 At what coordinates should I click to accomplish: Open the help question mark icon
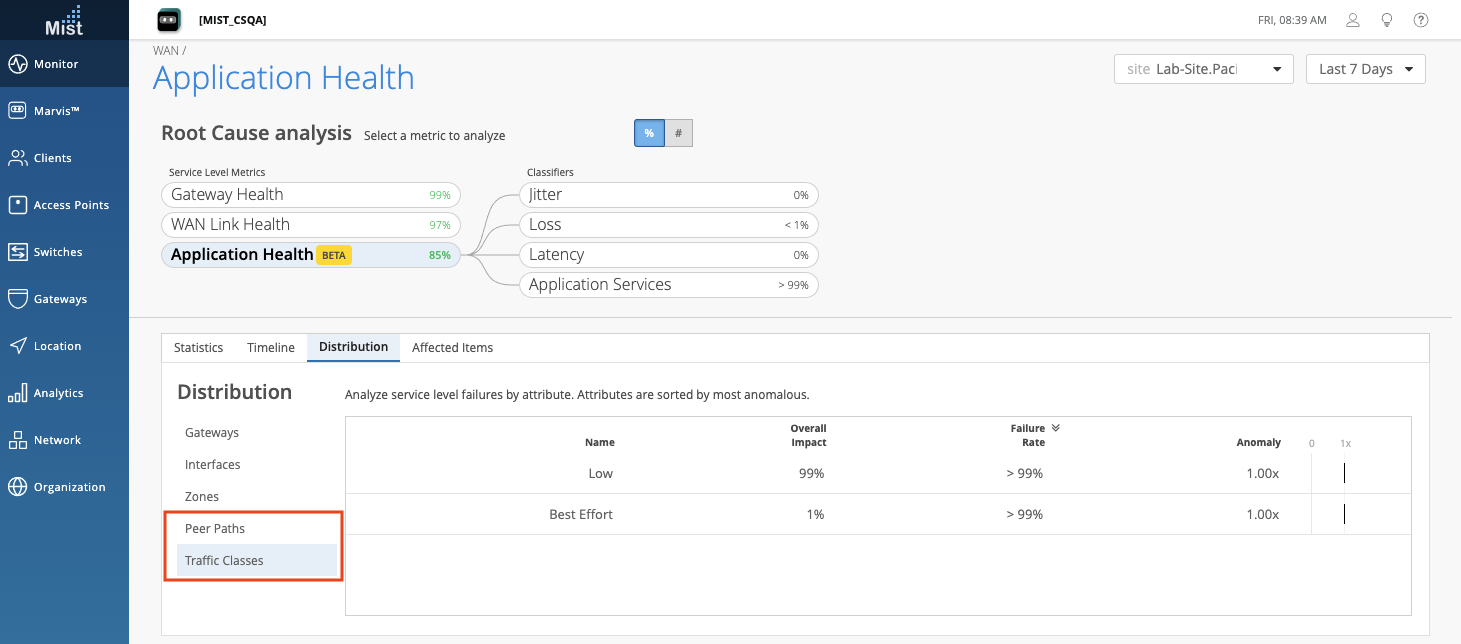point(1420,20)
